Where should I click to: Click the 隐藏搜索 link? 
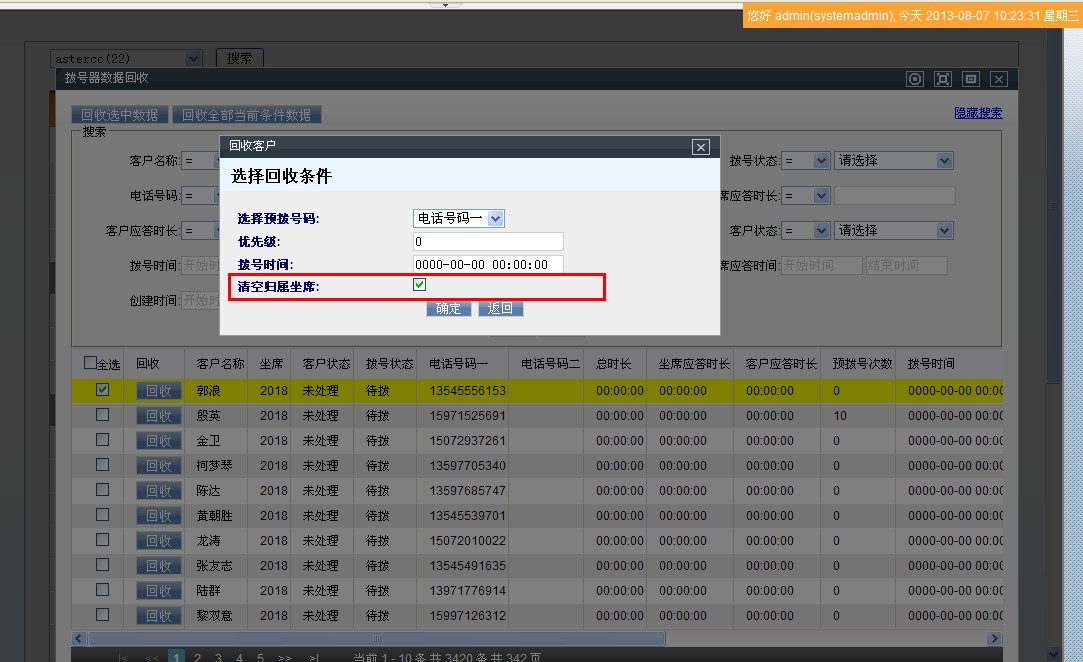(977, 114)
